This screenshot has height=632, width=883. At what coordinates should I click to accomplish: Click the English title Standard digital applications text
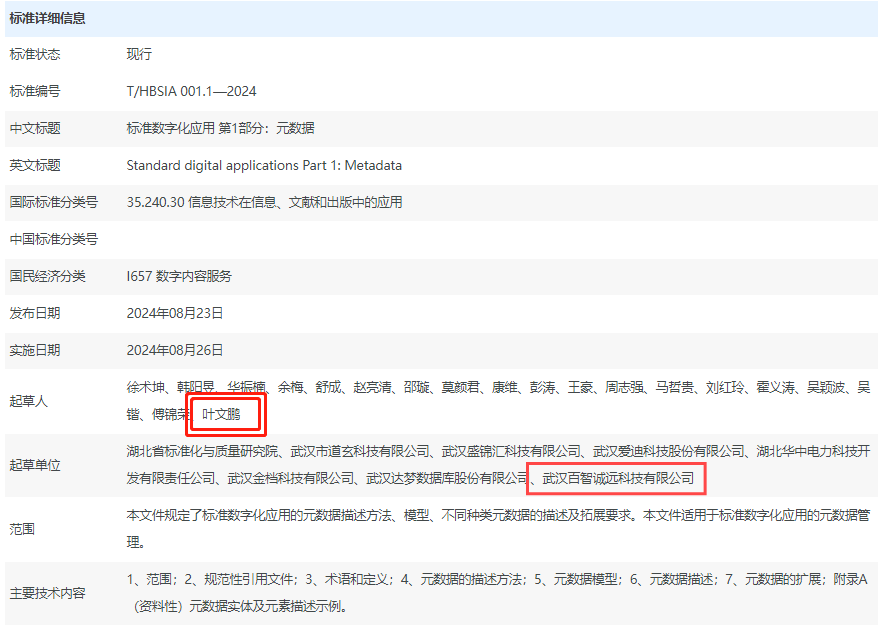[x=264, y=165]
